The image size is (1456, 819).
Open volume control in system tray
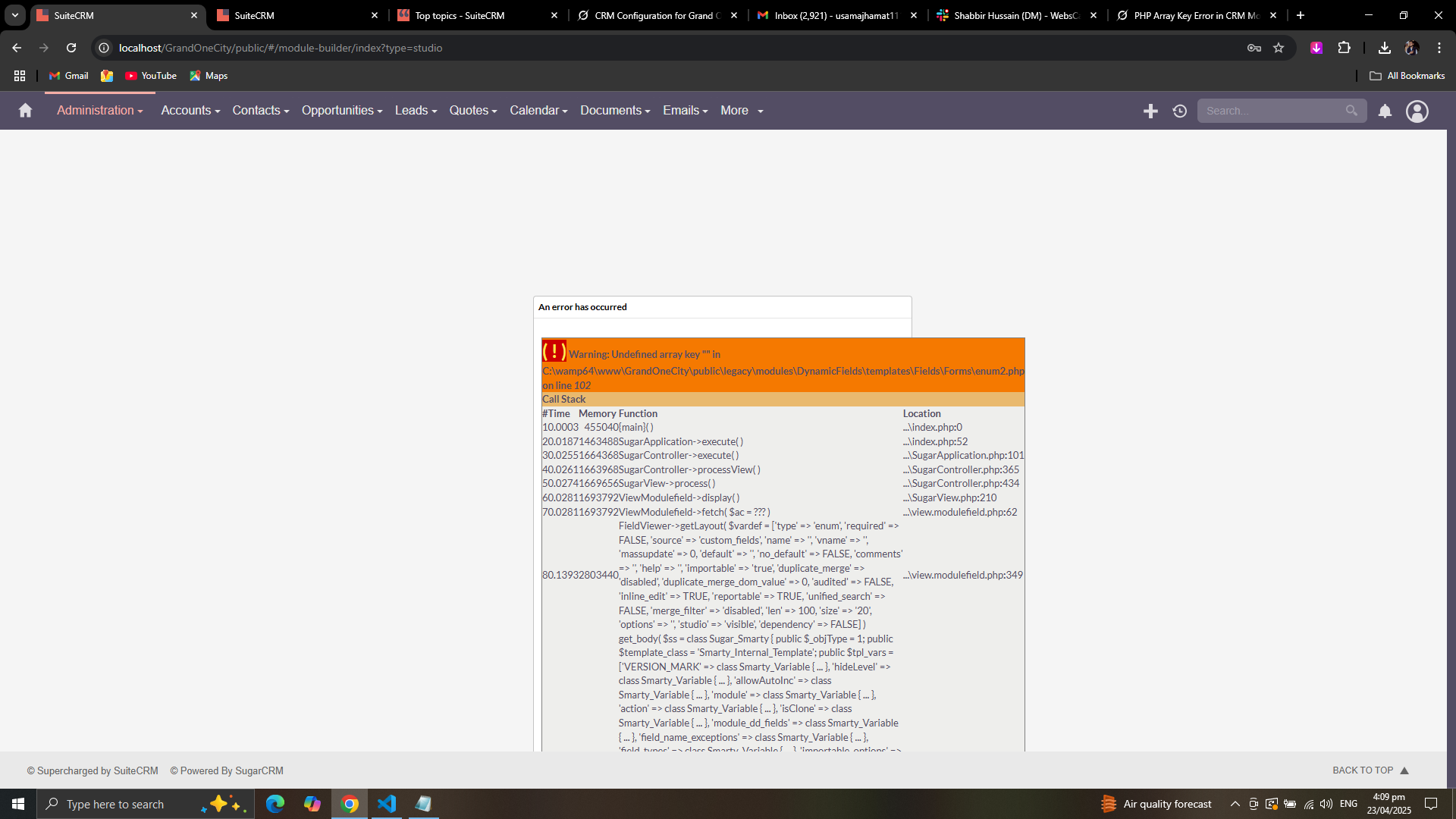click(x=1326, y=804)
